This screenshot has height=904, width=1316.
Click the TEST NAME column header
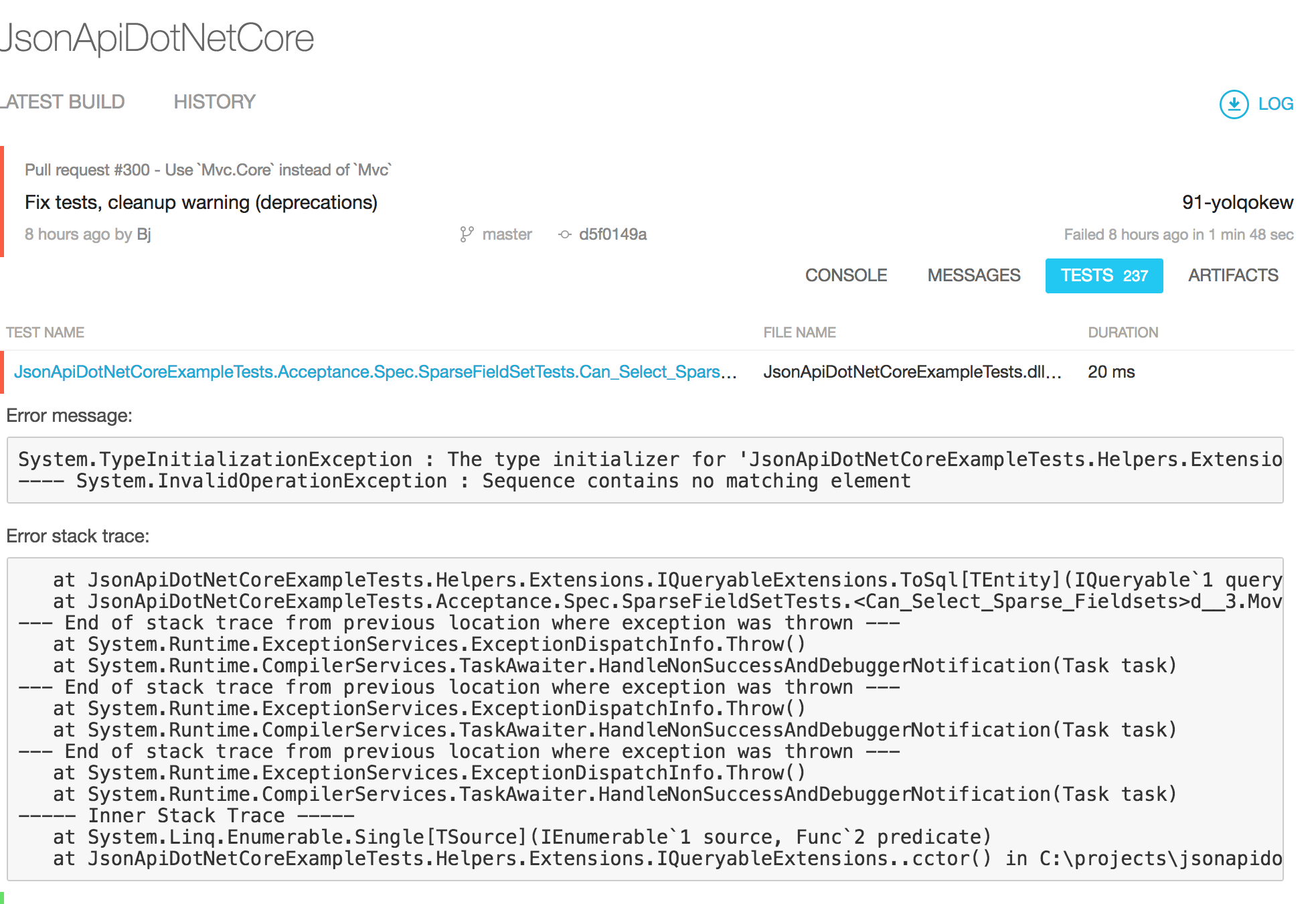coord(45,332)
